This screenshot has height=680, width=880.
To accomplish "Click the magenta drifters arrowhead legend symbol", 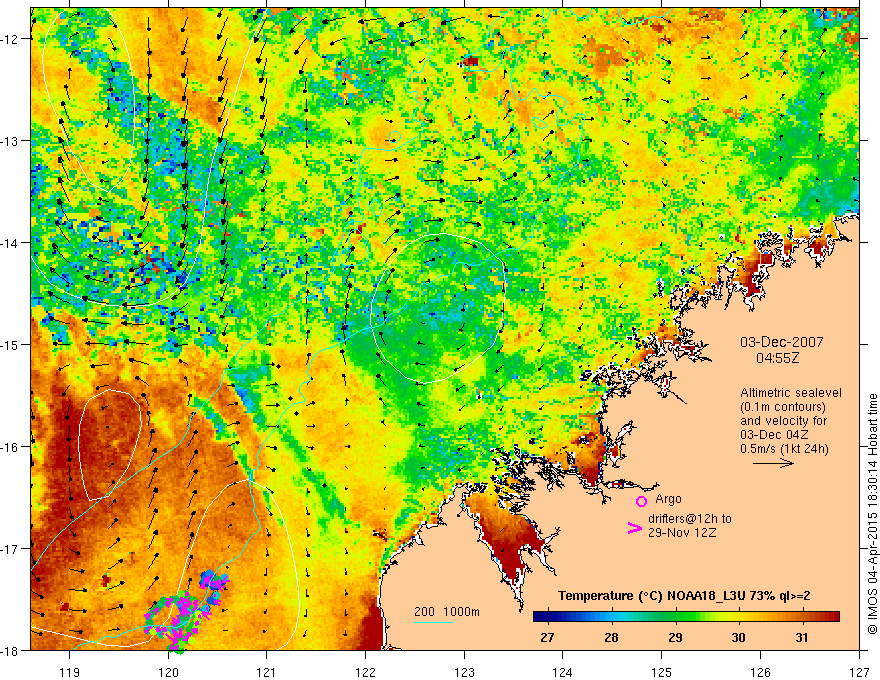I will click(635, 528).
